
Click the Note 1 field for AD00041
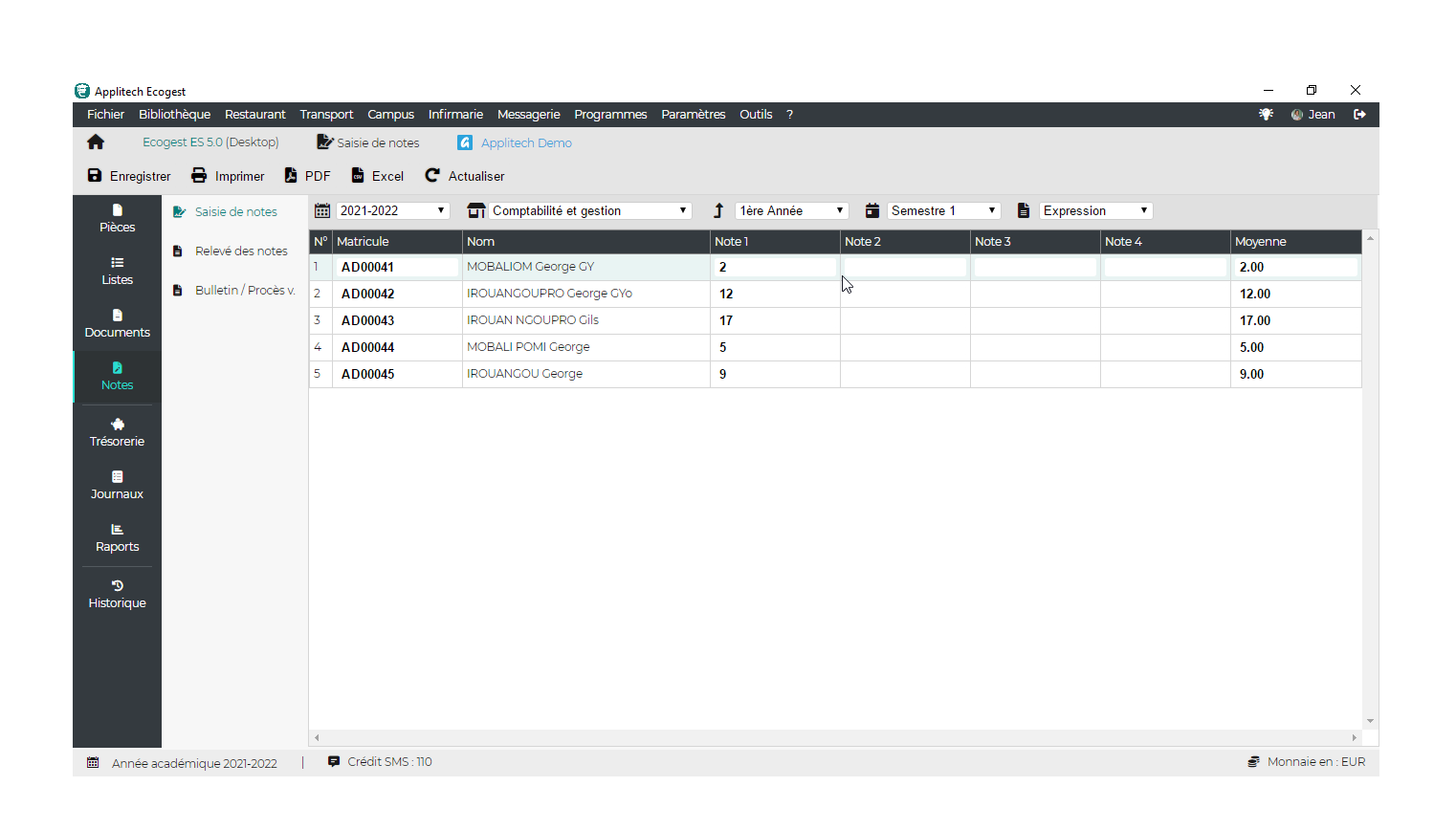point(775,268)
